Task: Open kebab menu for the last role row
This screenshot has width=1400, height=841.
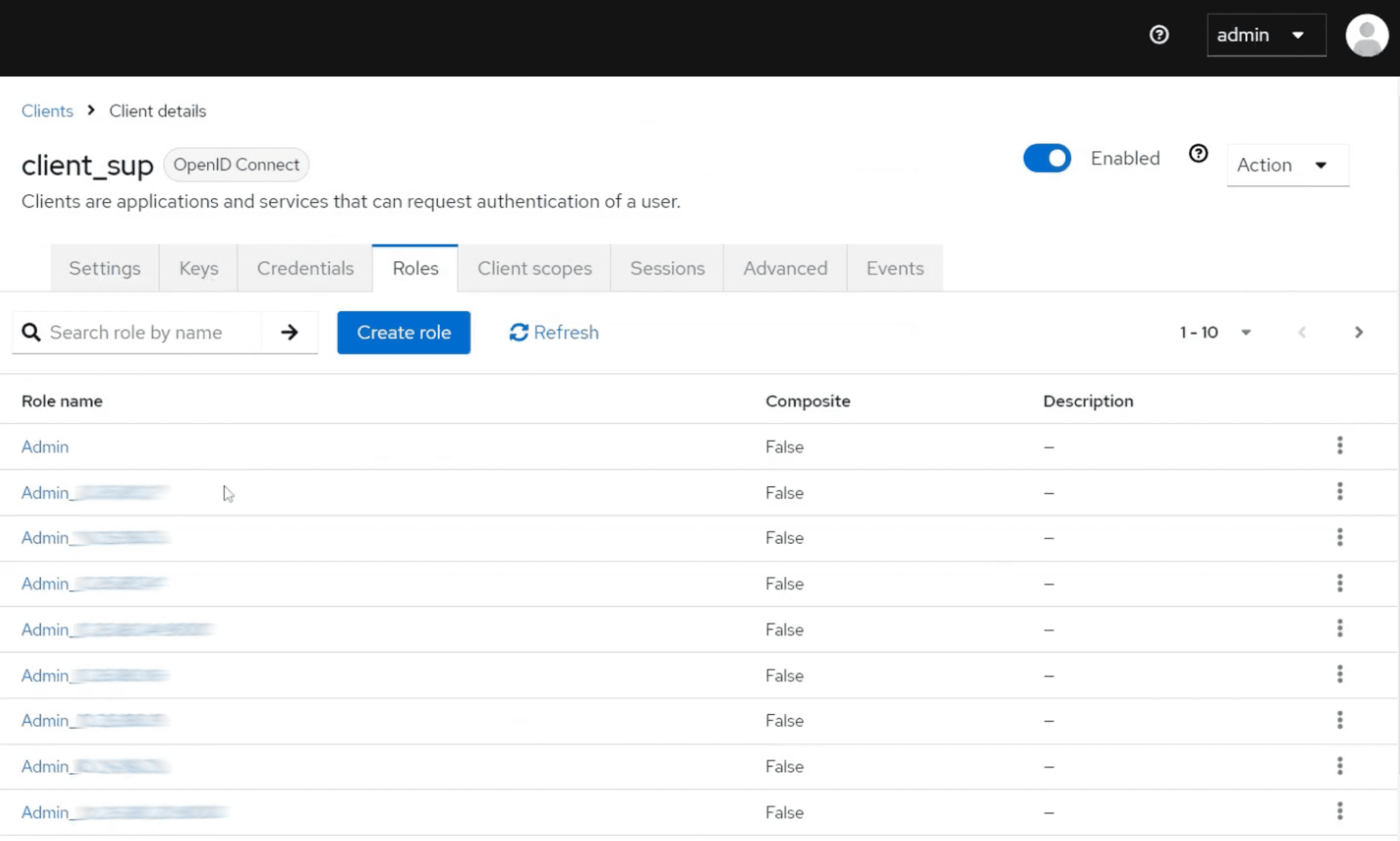Action: (1339, 811)
